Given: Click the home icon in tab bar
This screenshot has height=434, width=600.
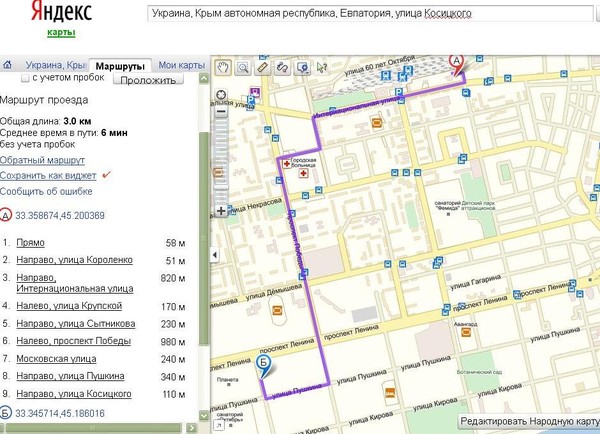Looking at the screenshot, I should pyautogui.click(x=7, y=65).
